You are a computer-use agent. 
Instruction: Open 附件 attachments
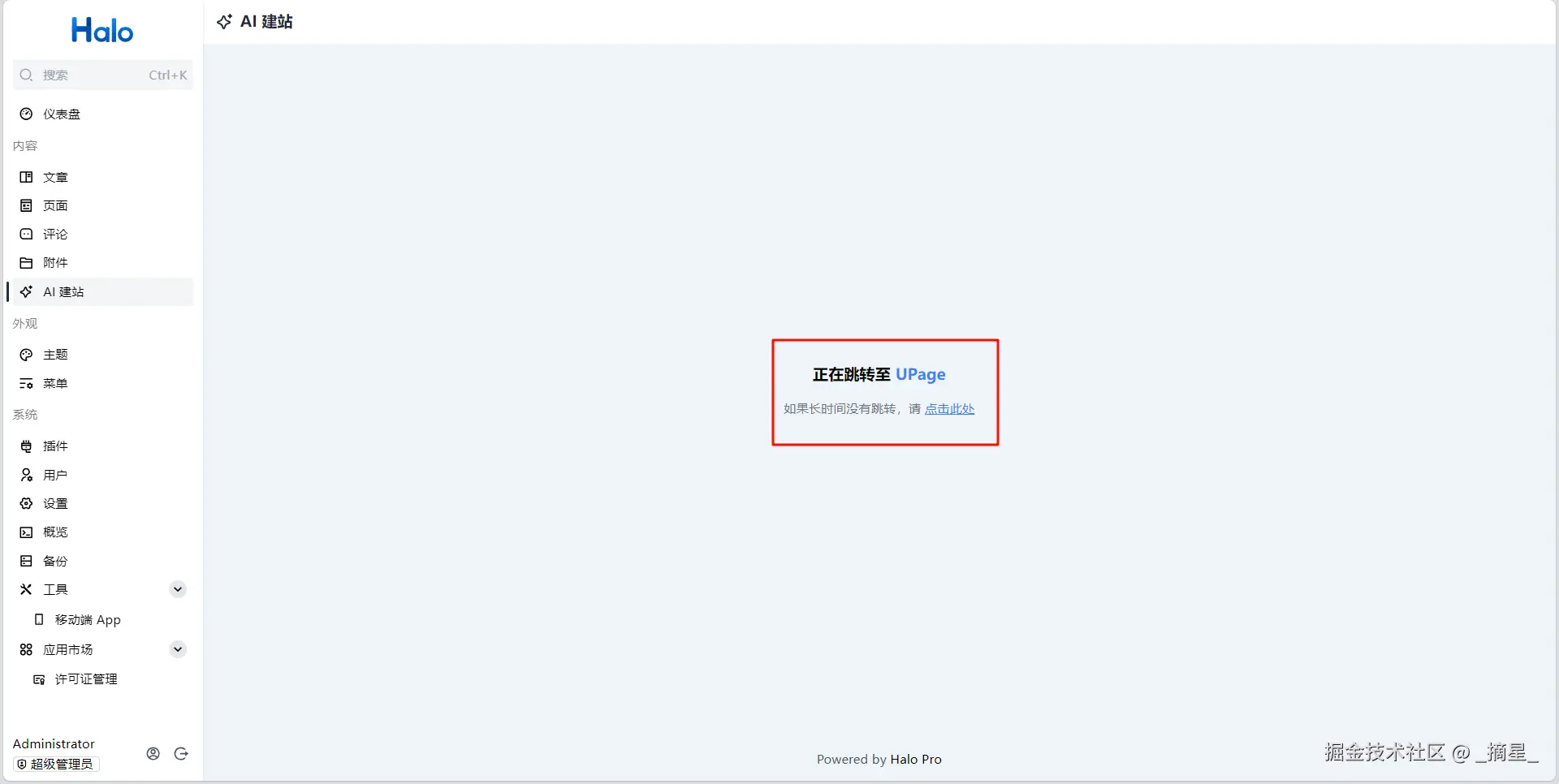[x=102, y=263]
